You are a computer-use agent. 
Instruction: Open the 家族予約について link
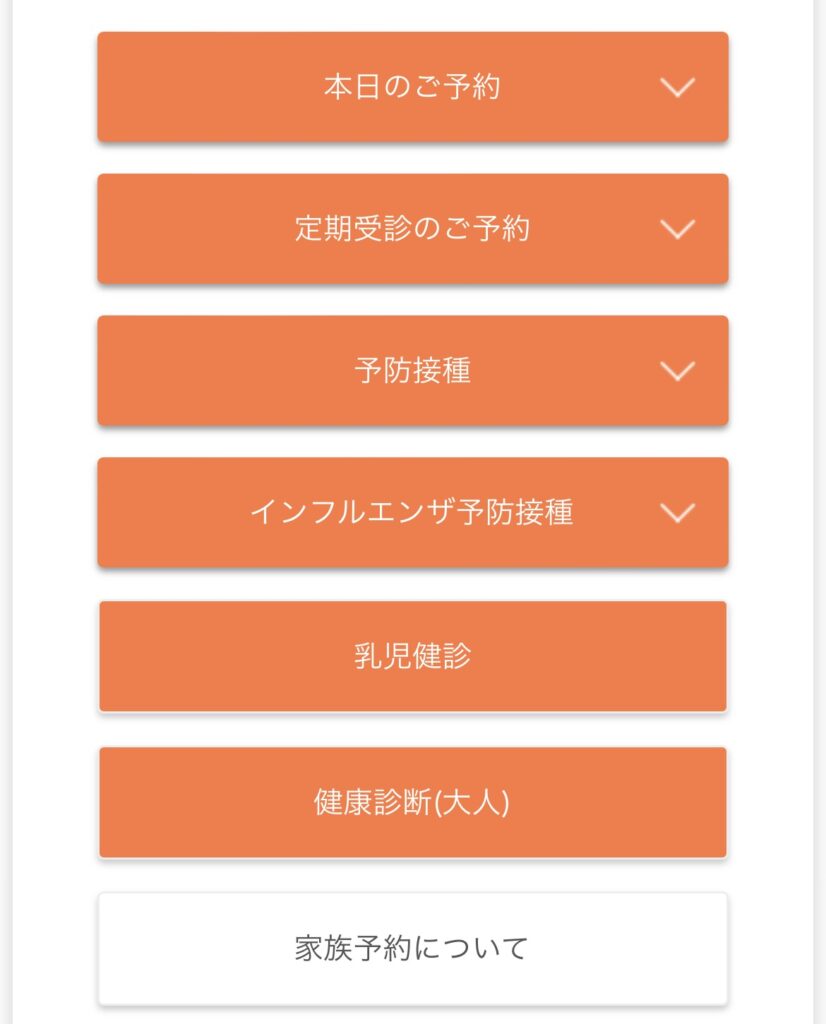(x=412, y=948)
